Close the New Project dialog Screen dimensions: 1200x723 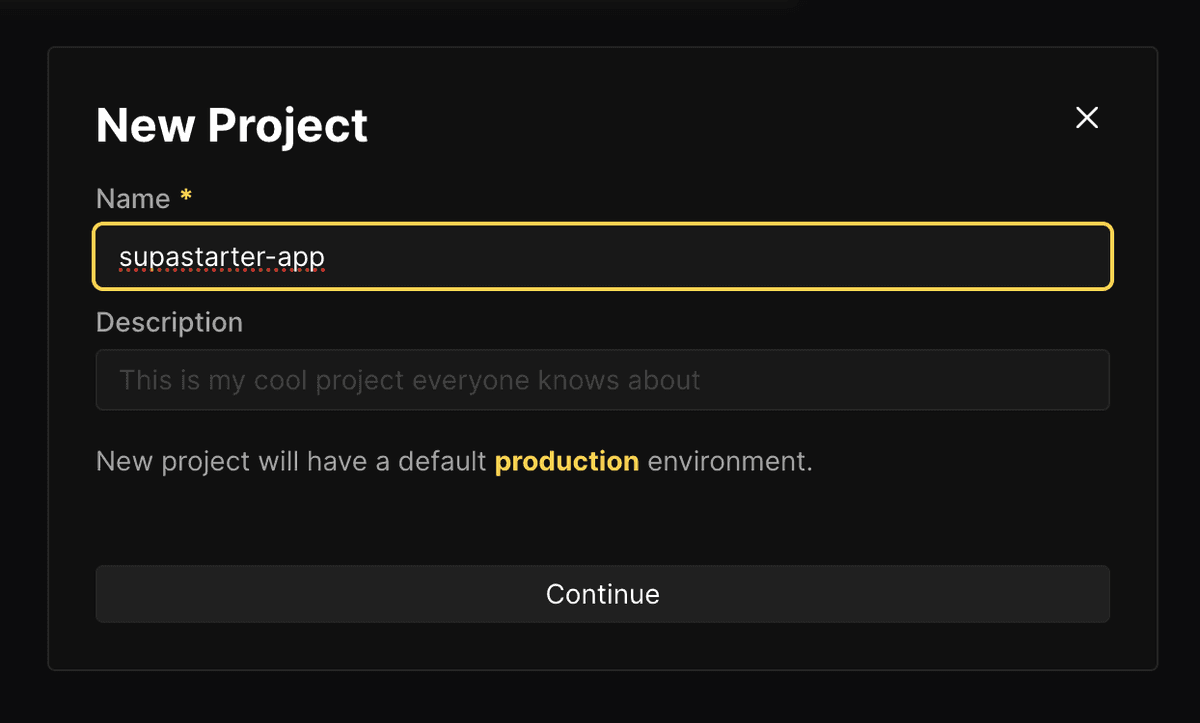tap(1086, 118)
